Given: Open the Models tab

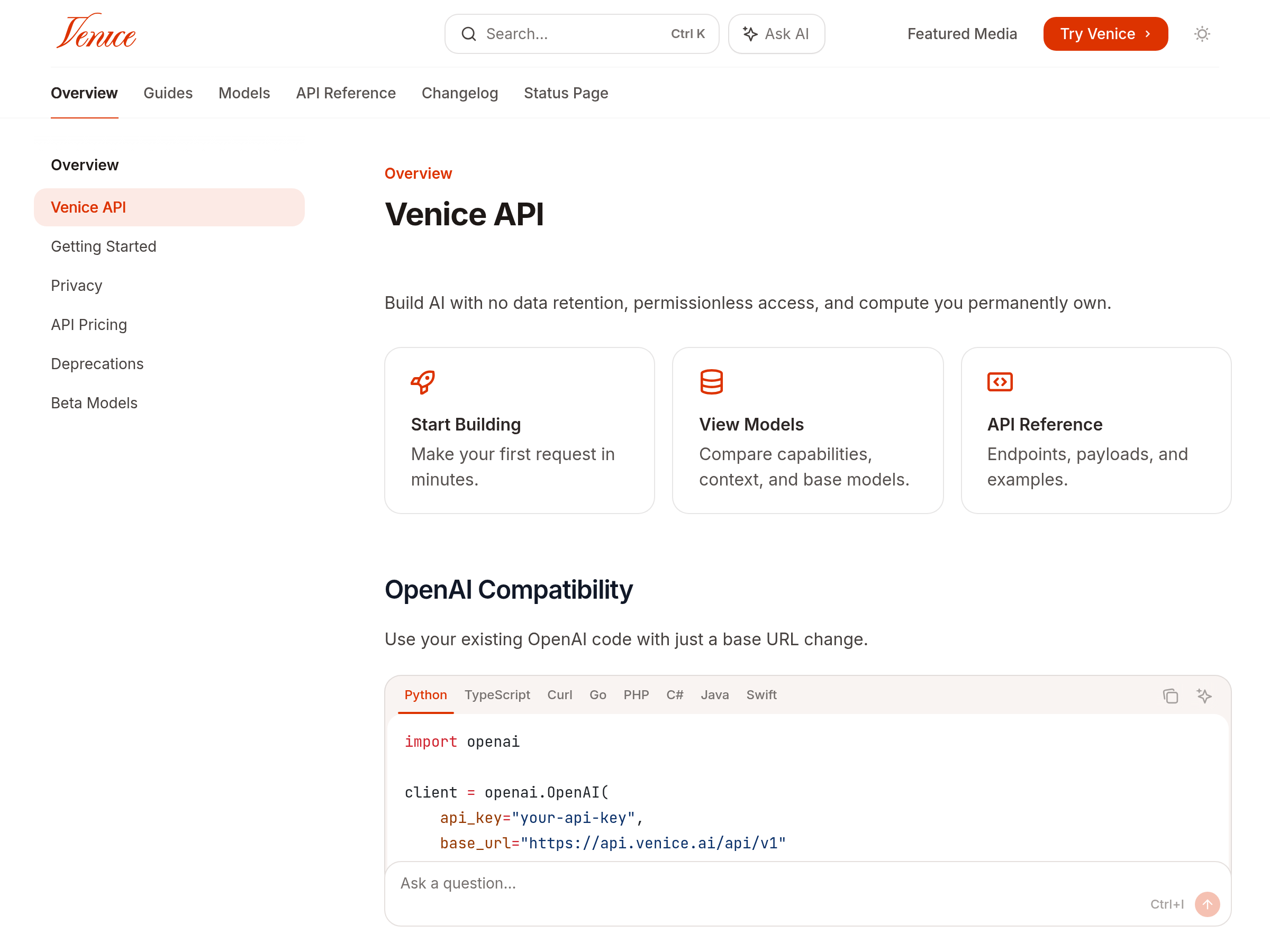Looking at the screenshot, I should tap(244, 93).
